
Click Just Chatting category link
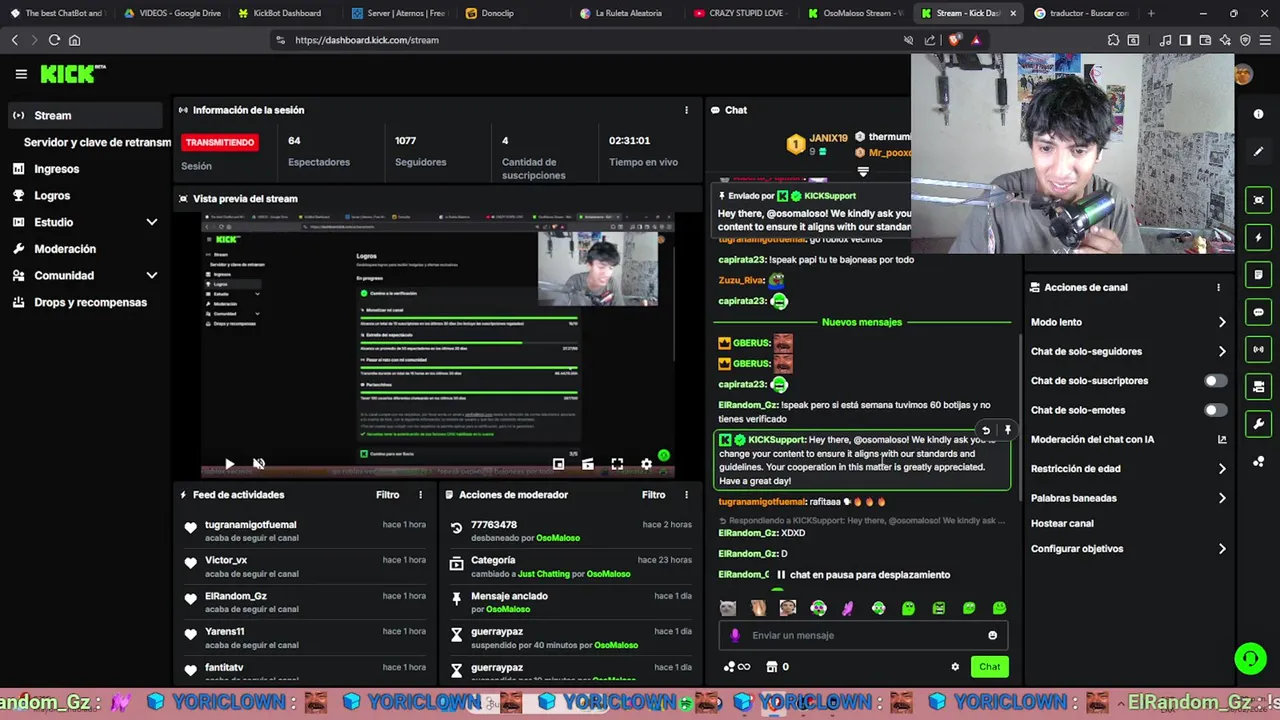tap(543, 574)
